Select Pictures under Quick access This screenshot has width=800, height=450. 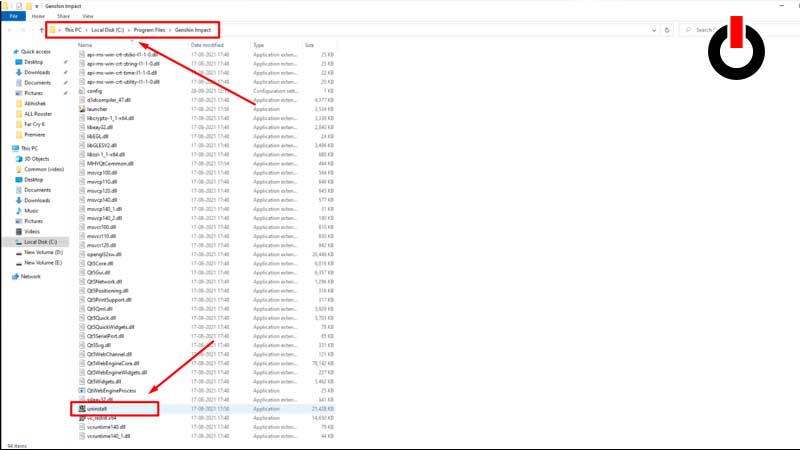tap(34, 93)
